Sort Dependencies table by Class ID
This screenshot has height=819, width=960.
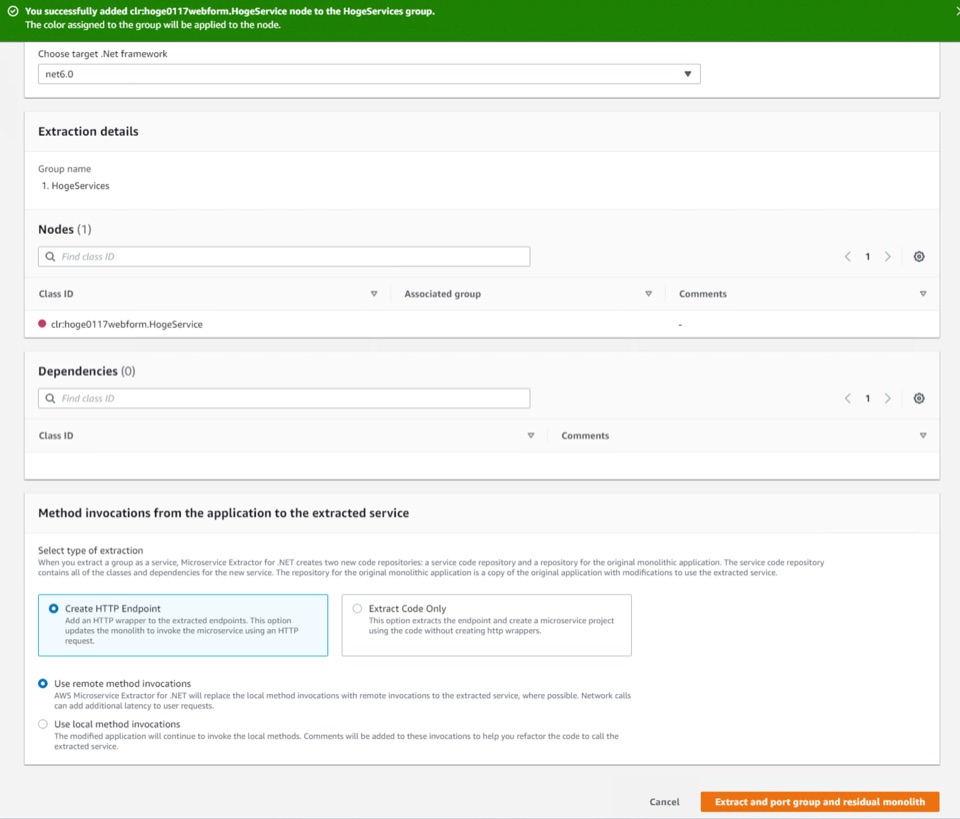[531, 436]
